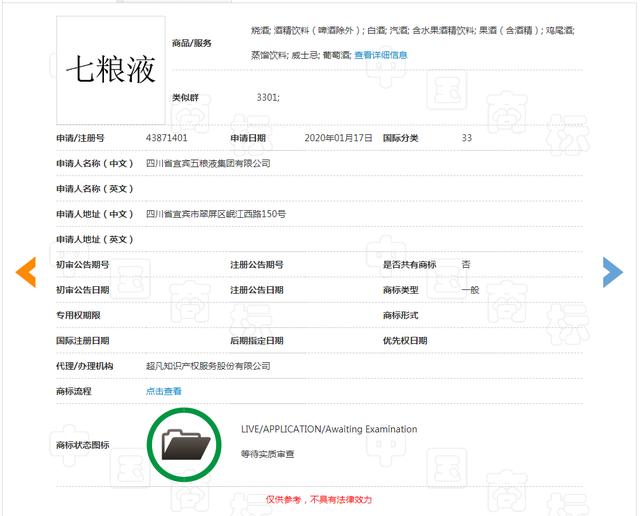This screenshot has height=516, width=640.
Task: Click the 商标状态图标 label
Action: click(x=82, y=445)
